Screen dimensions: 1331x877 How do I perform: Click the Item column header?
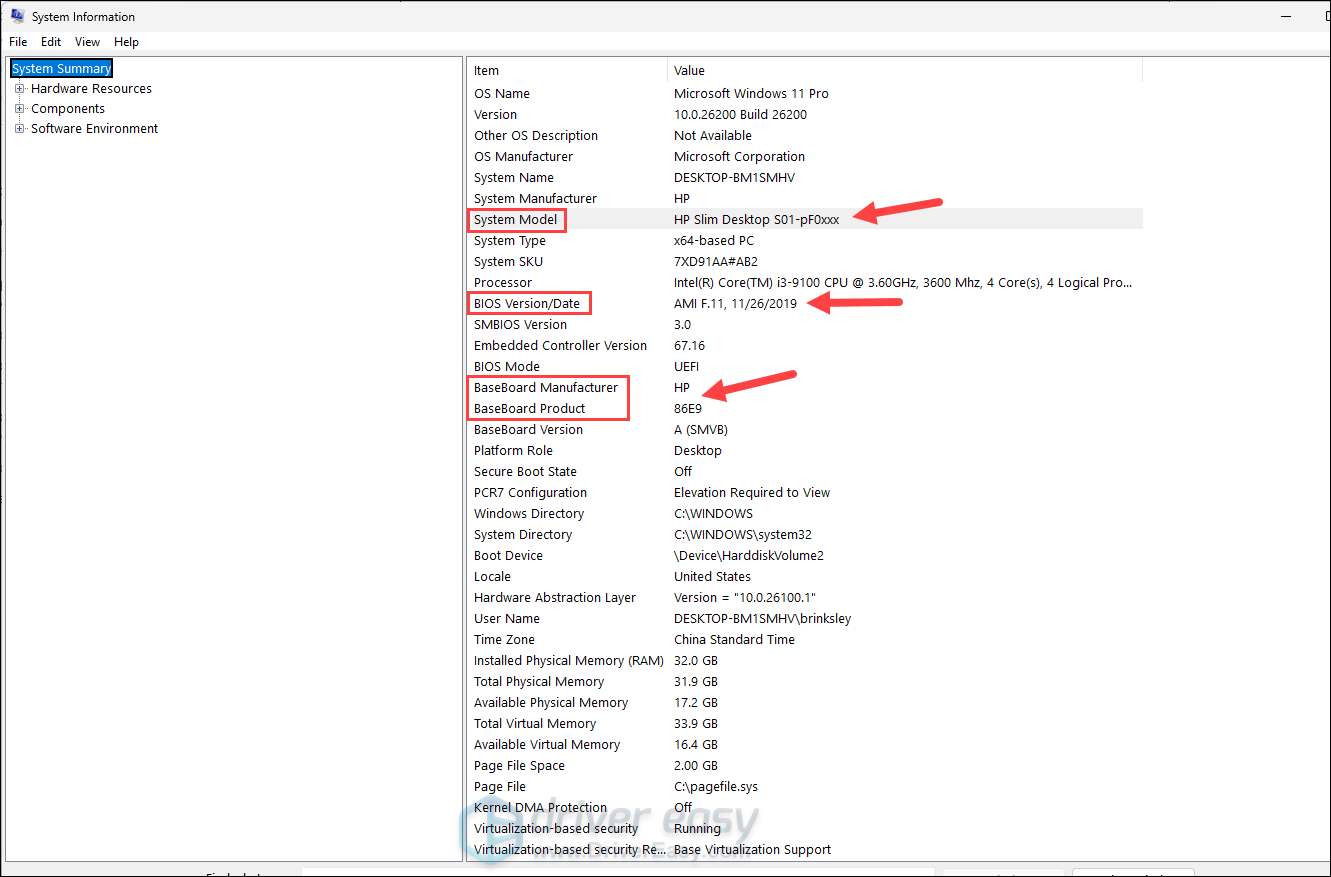pyautogui.click(x=567, y=70)
